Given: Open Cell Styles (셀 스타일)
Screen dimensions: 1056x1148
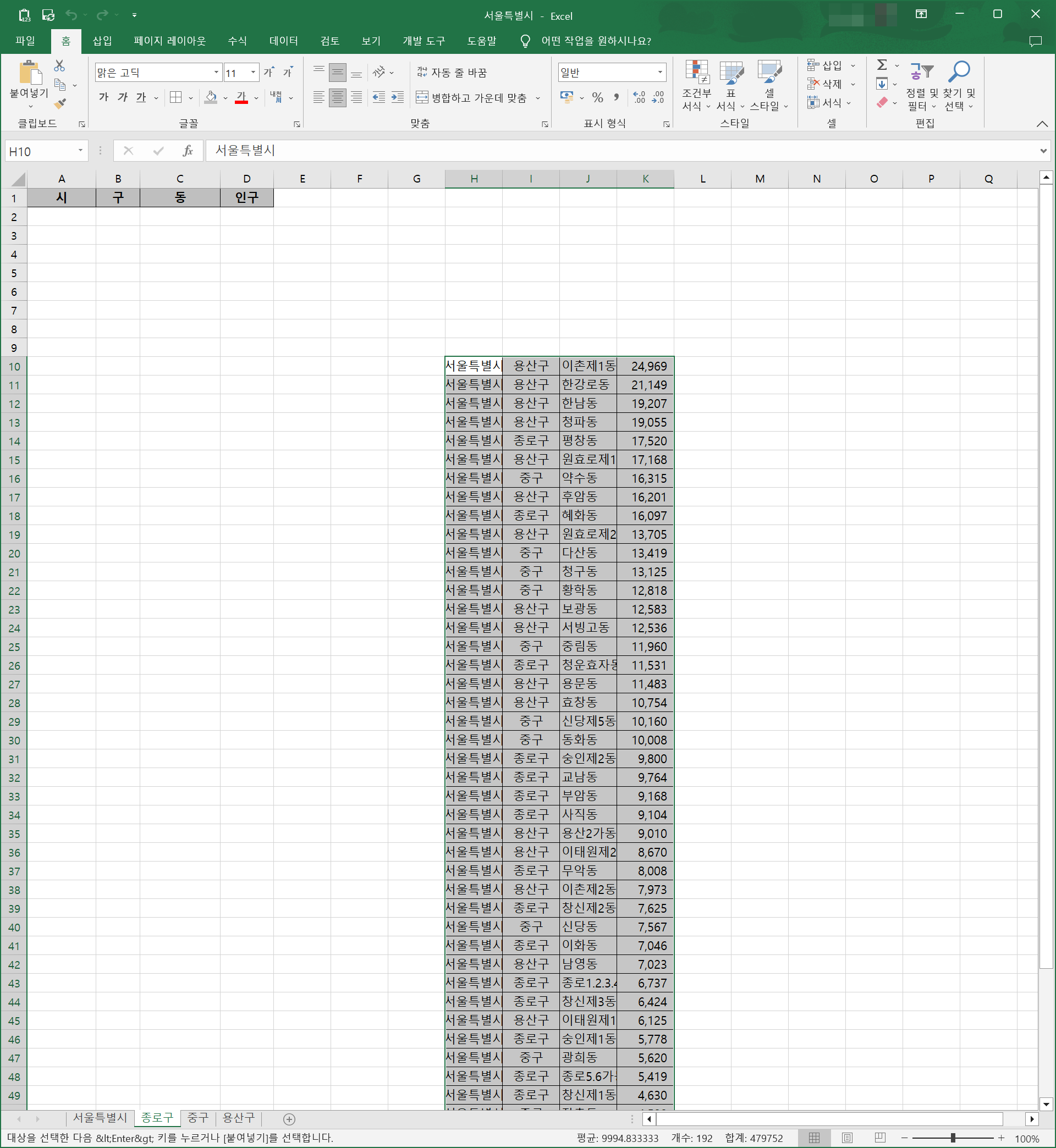Looking at the screenshot, I should (x=769, y=86).
